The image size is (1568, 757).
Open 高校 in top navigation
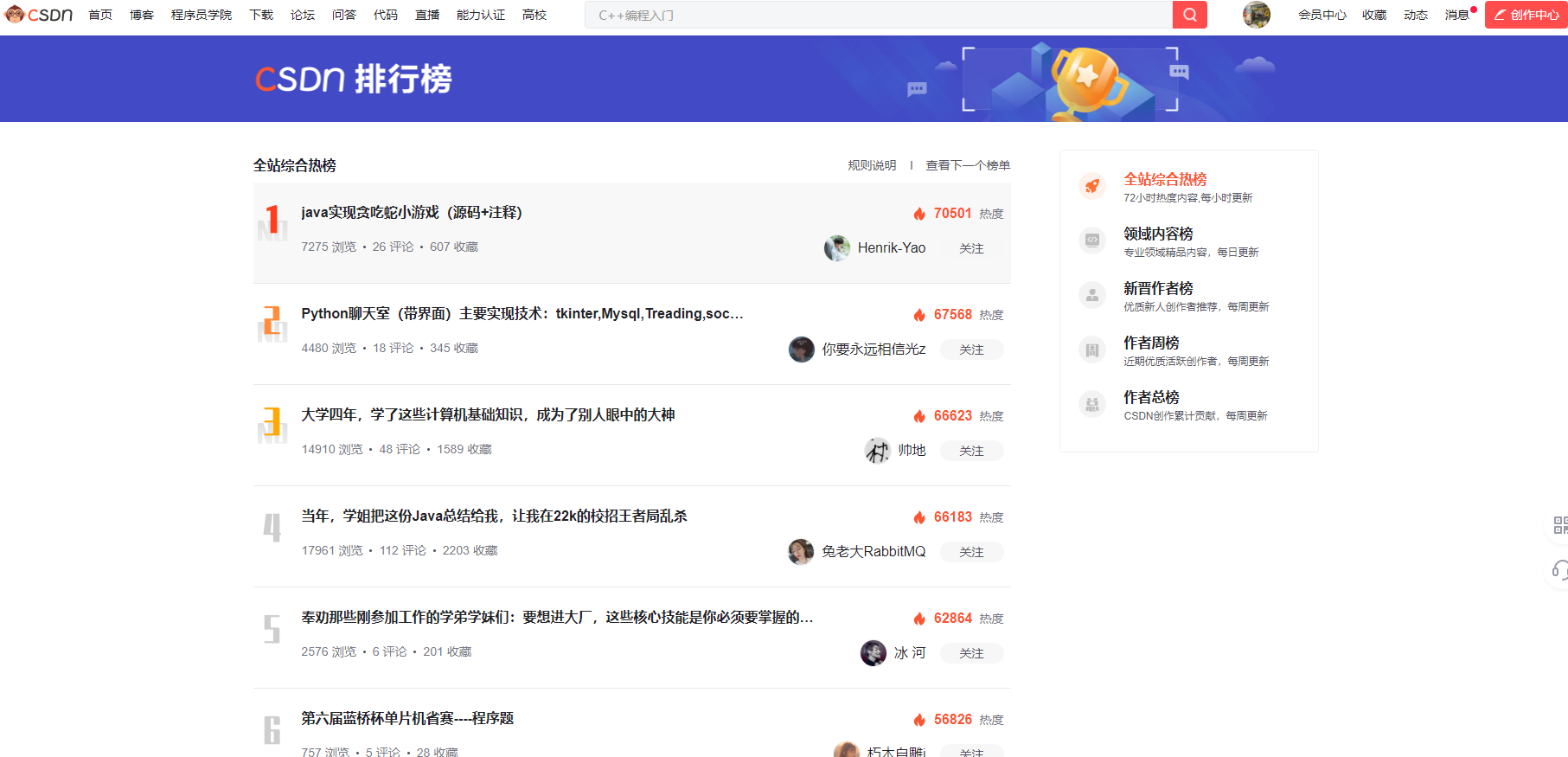point(534,15)
